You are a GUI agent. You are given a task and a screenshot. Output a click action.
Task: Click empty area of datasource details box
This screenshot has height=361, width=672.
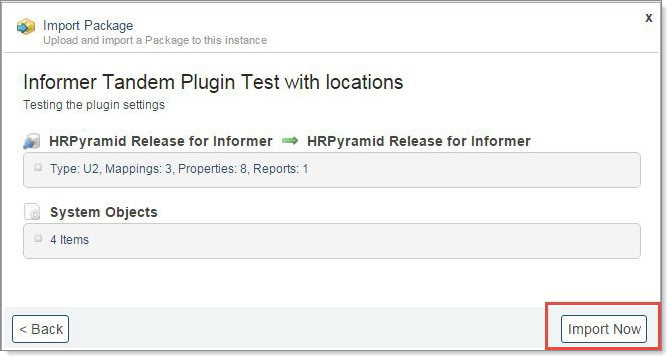[471, 170]
